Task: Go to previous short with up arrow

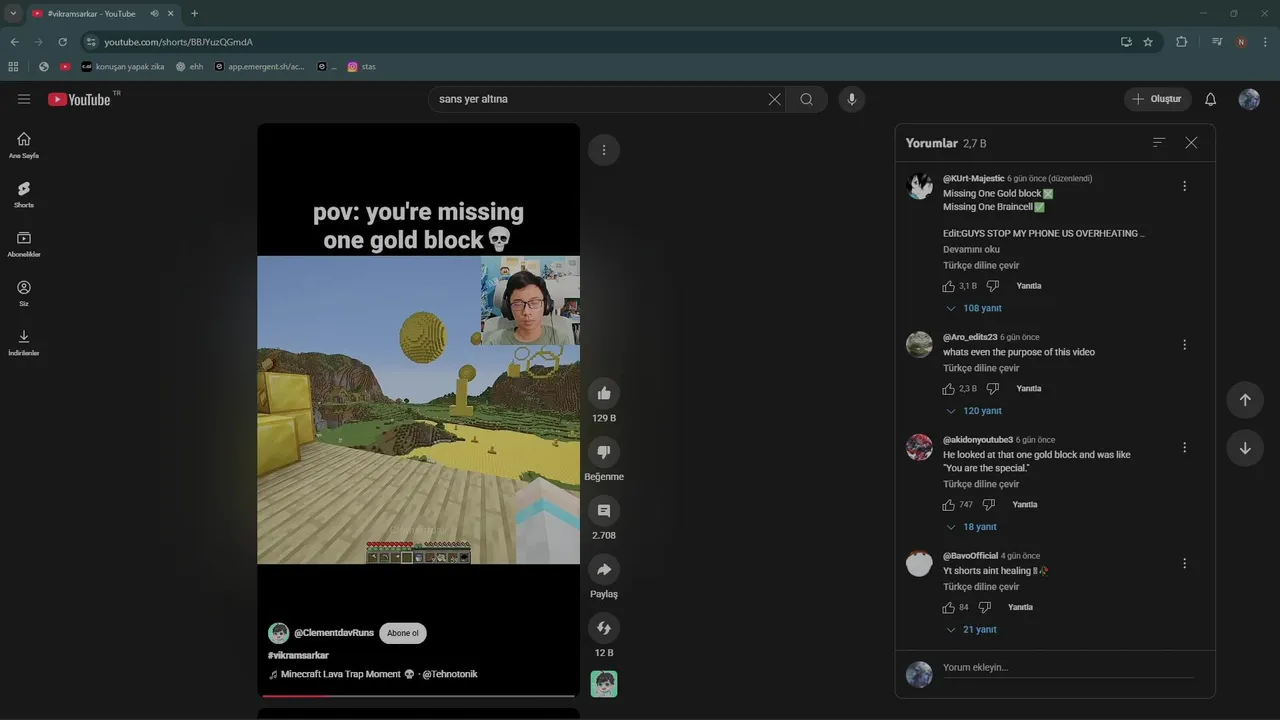Action: click(x=1245, y=400)
